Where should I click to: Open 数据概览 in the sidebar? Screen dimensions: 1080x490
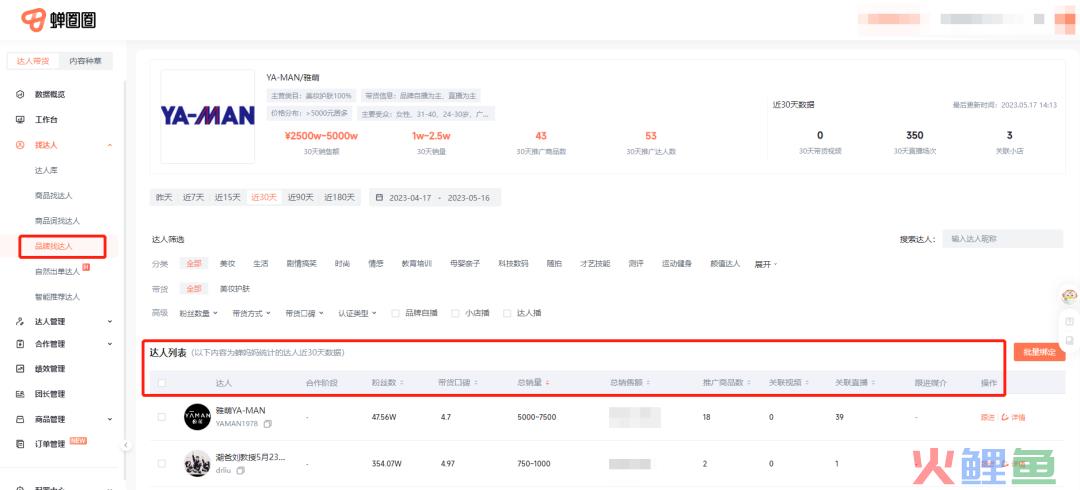50,94
